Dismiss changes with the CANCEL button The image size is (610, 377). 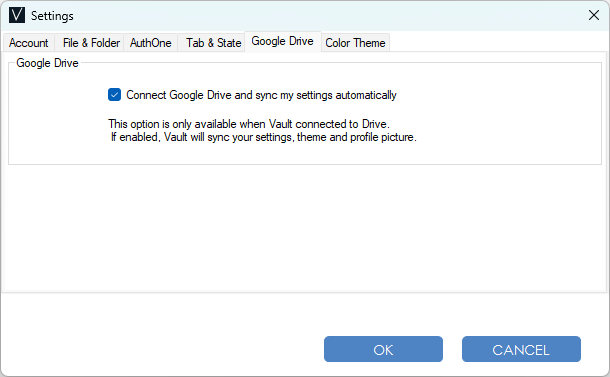coord(521,349)
